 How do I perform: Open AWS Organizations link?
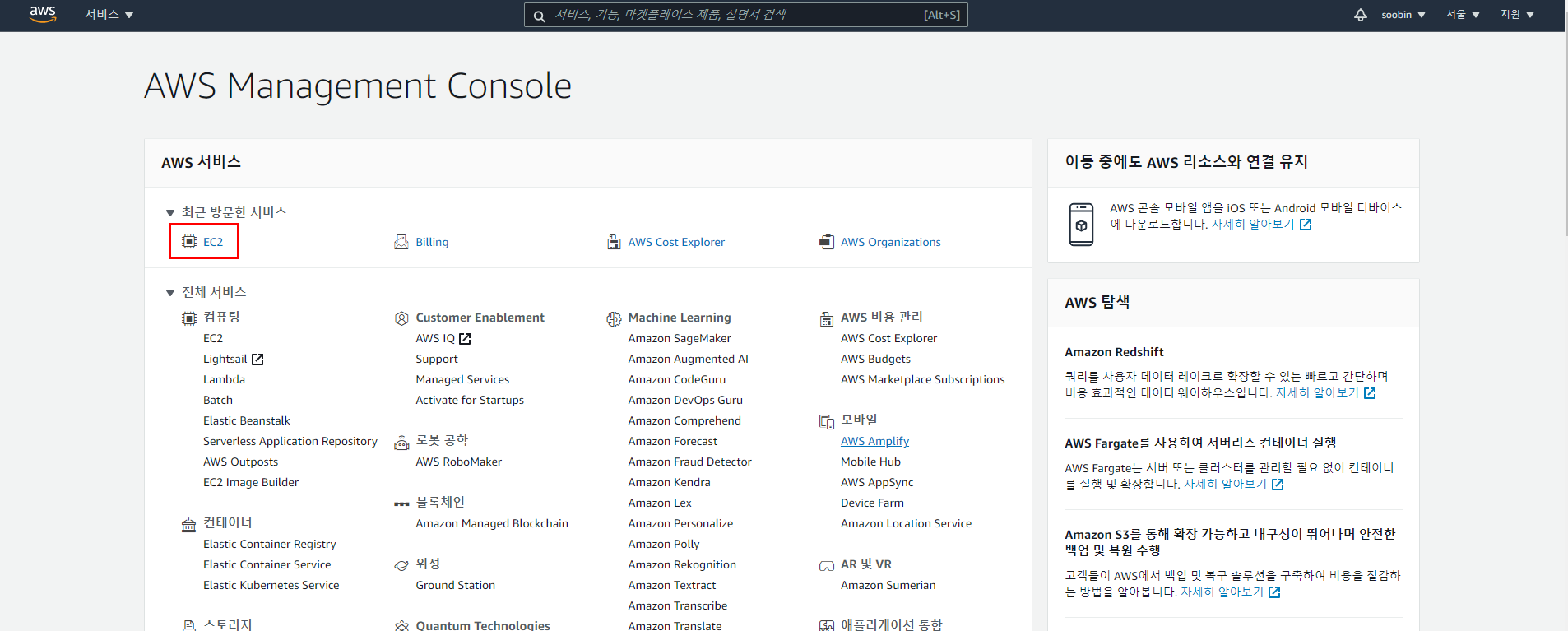point(890,242)
